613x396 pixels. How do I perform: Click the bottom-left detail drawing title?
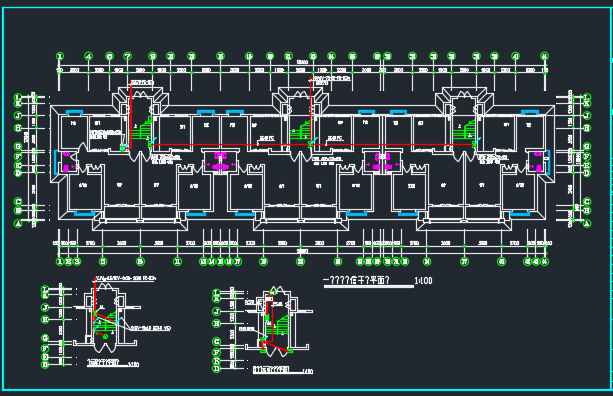(x=104, y=363)
